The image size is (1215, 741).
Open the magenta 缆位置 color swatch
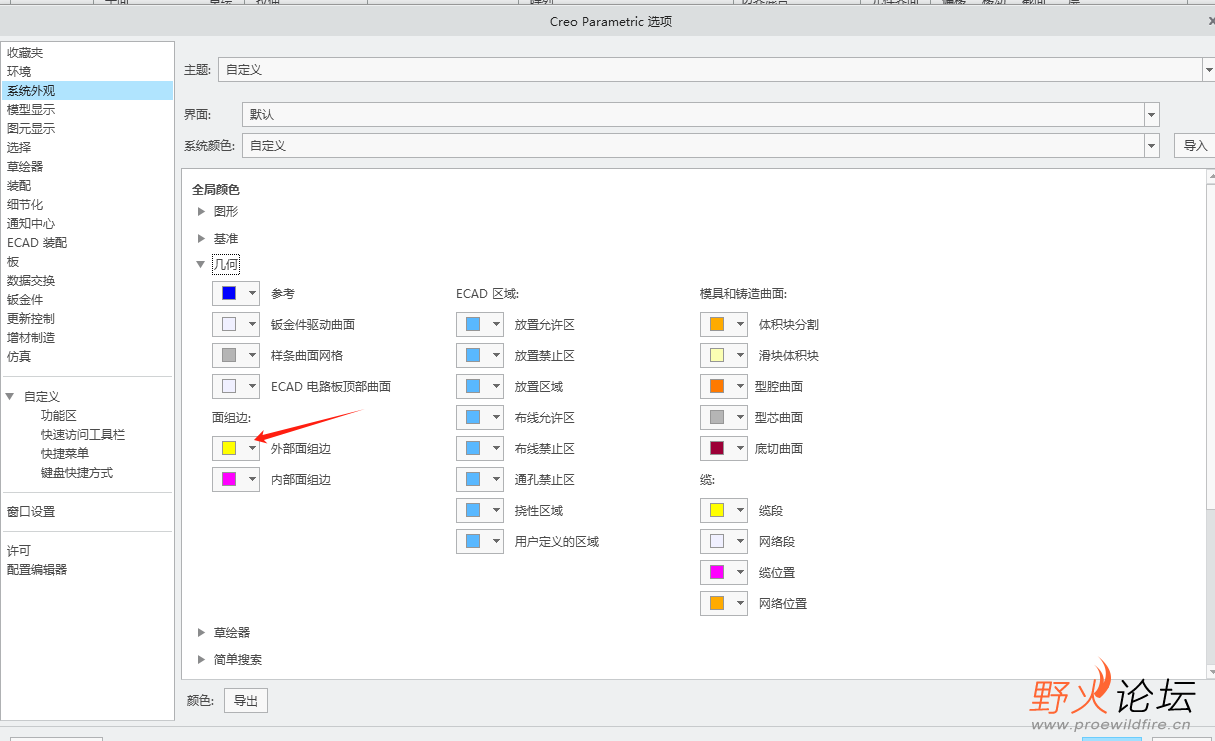click(724, 572)
